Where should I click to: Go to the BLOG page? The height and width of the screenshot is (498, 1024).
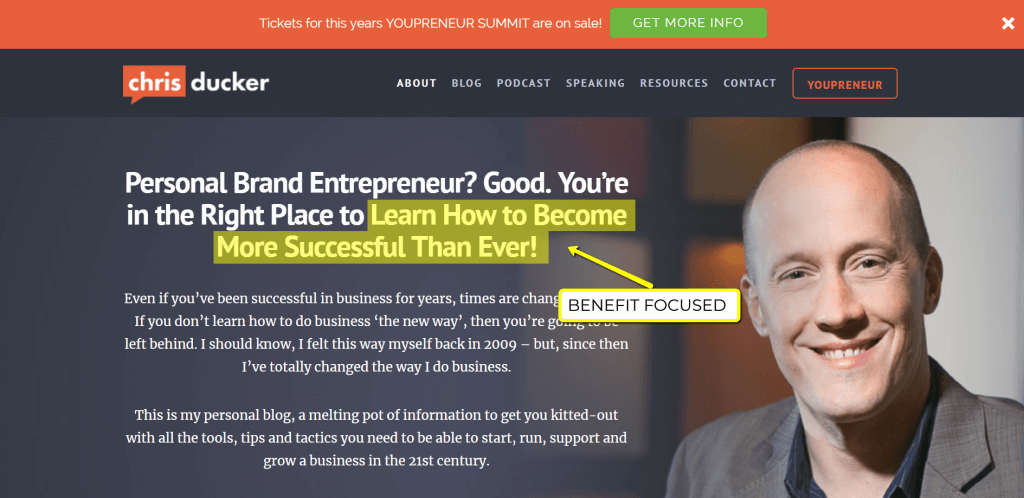466,83
